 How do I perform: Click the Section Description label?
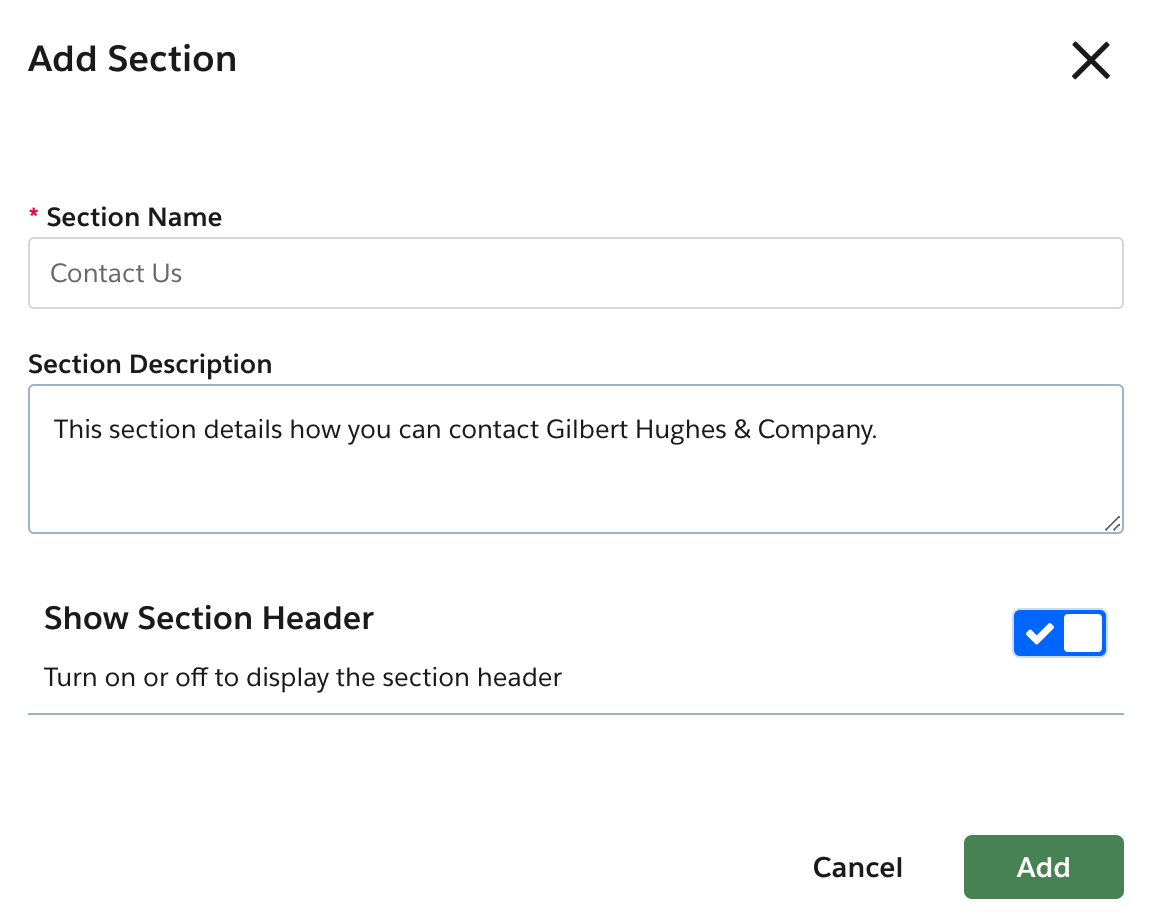click(150, 364)
